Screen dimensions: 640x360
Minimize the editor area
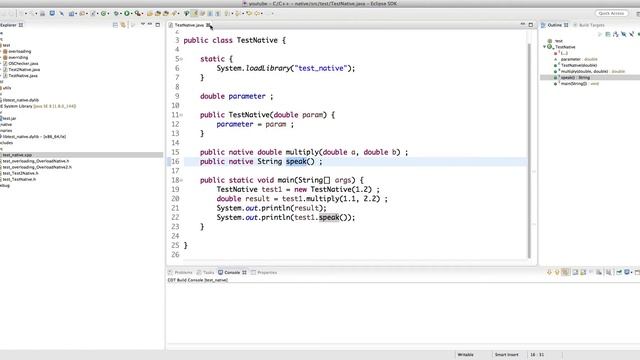tap(522, 24)
